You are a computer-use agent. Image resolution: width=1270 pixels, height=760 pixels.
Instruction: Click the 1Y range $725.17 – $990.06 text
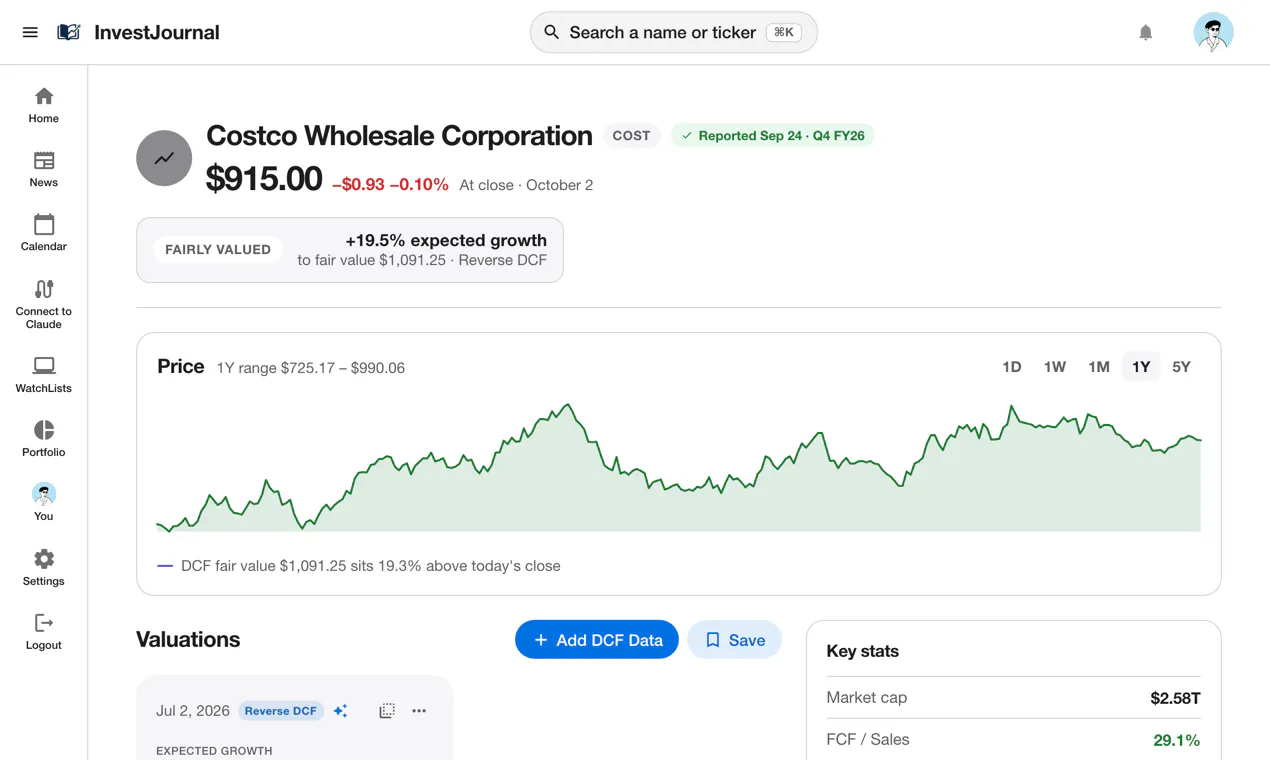311,368
